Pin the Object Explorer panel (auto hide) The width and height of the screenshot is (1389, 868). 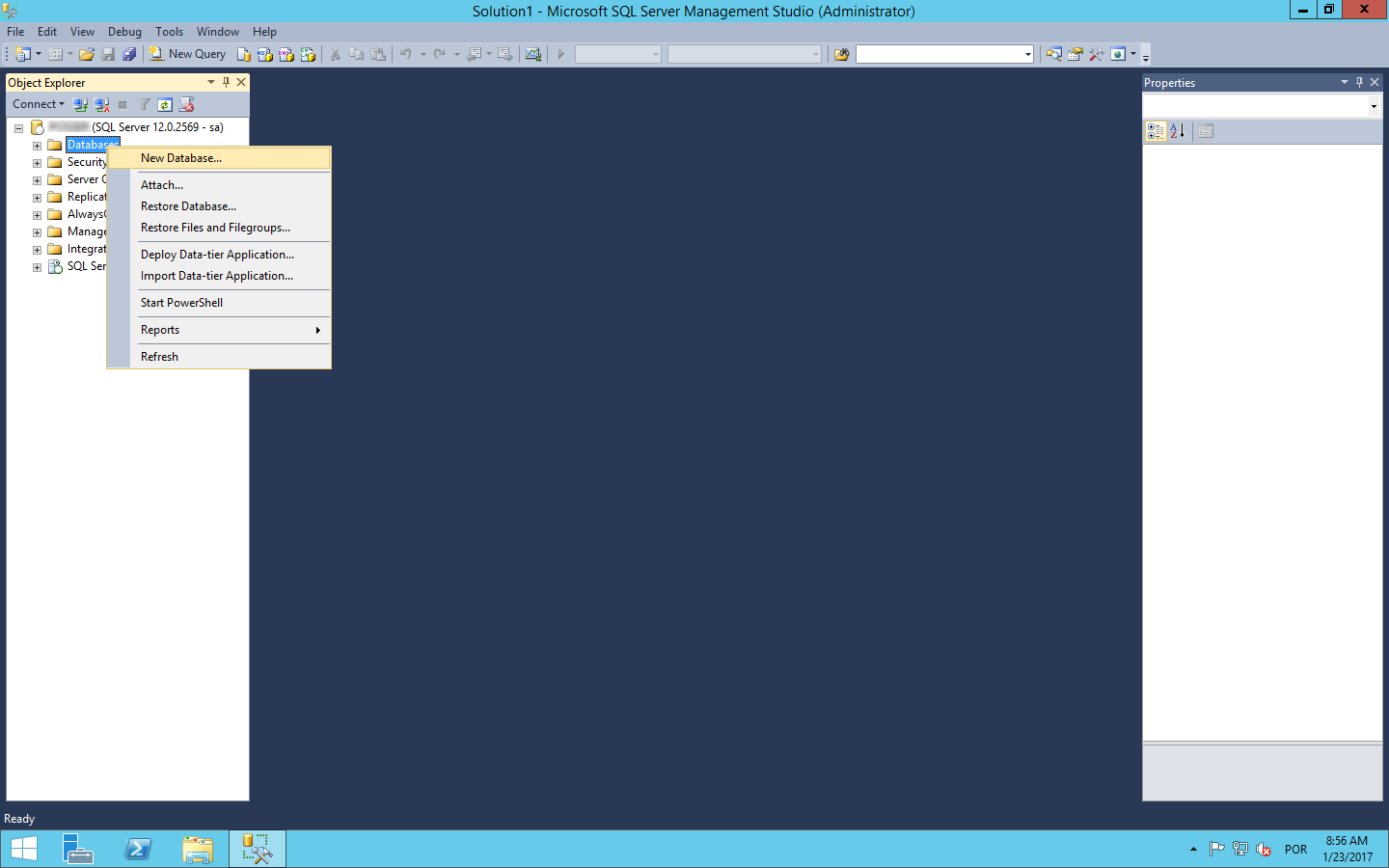(x=227, y=82)
